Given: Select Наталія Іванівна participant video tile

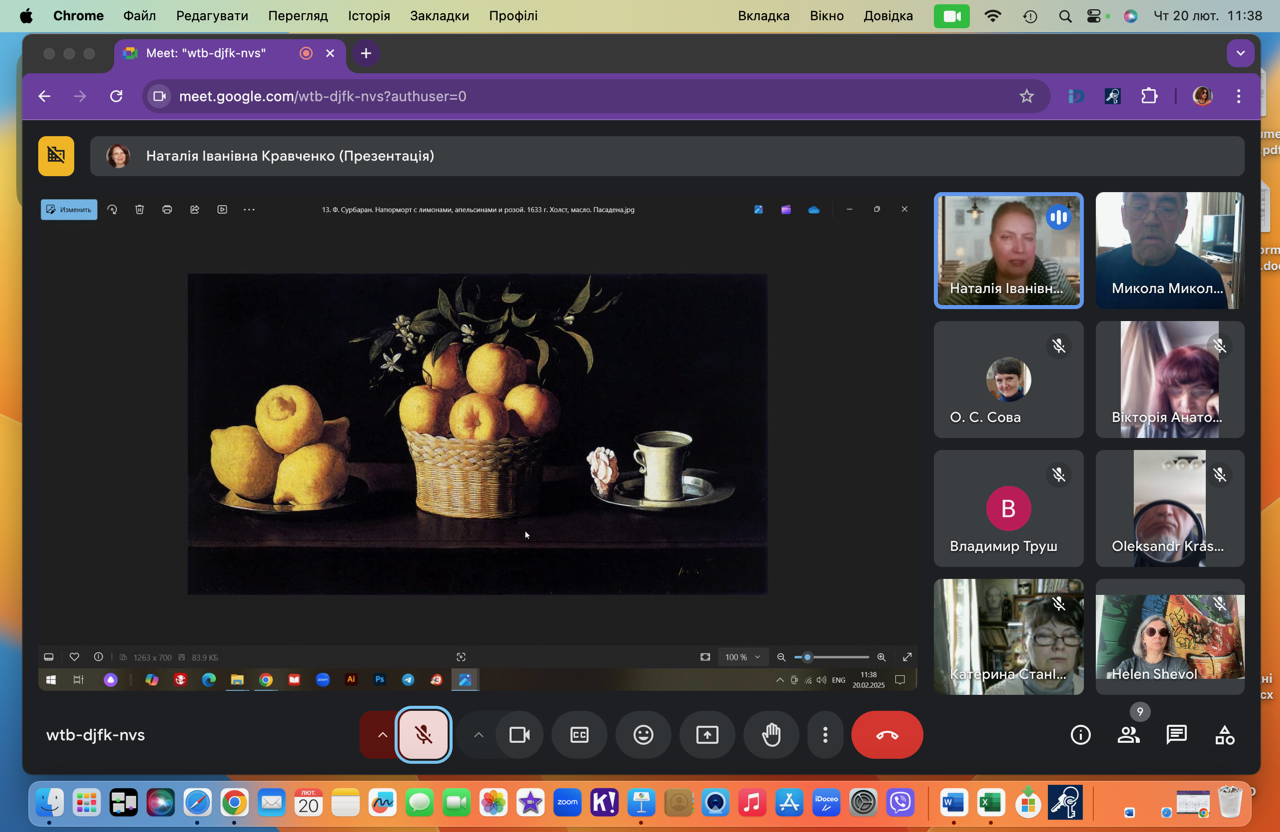Looking at the screenshot, I should pos(1008,250).
